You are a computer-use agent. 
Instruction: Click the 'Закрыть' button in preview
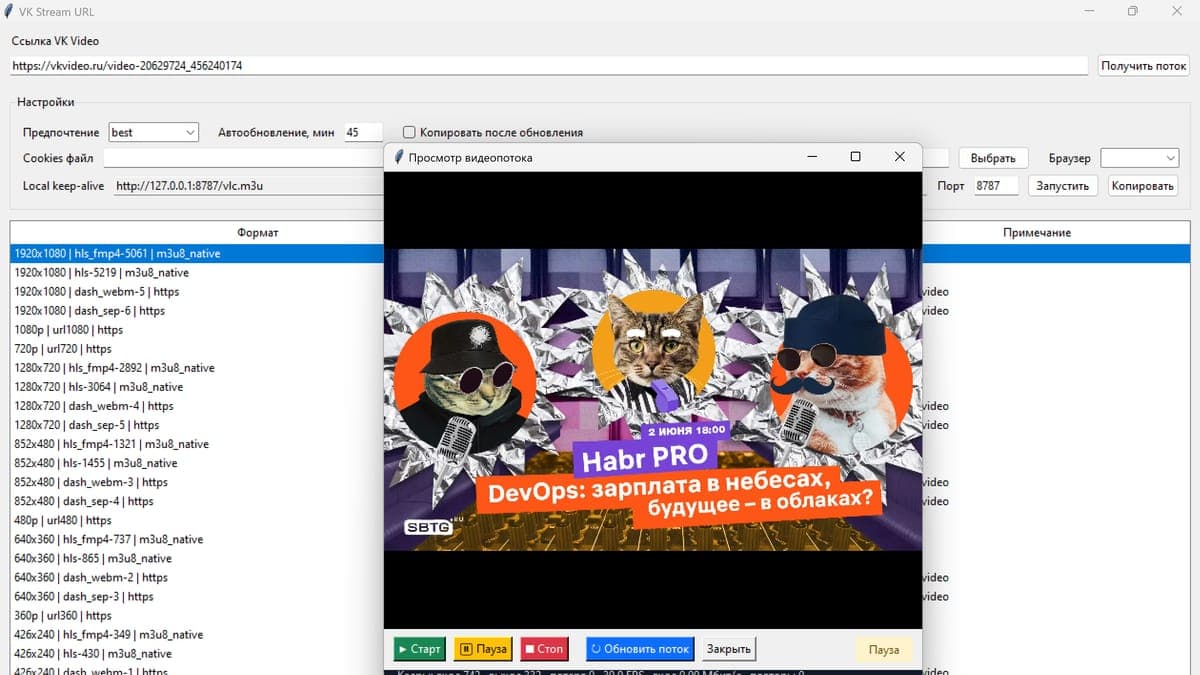click(x=728, y=649)
